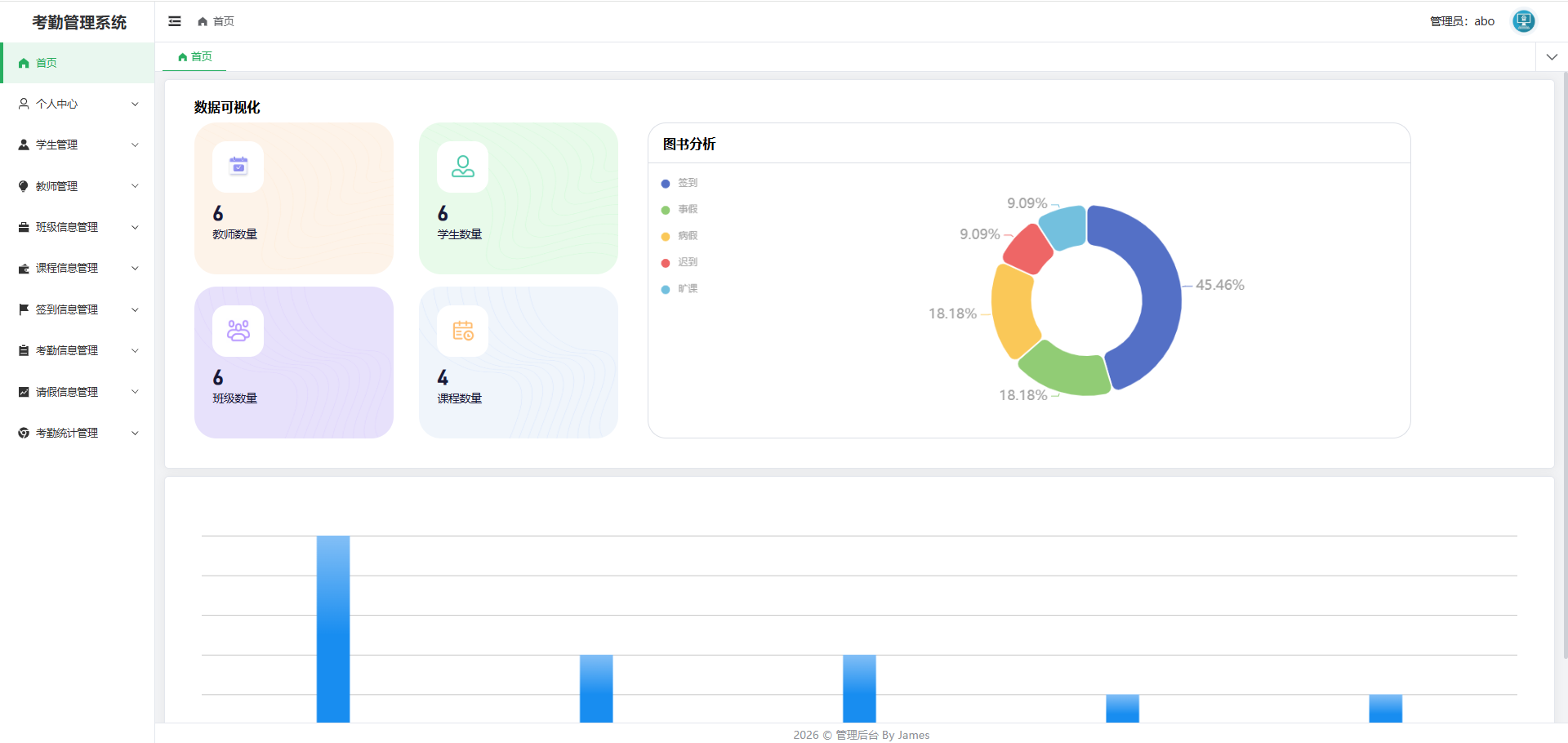
Task: Click the chart icon beside 请假信息管理
Action: 24,392
